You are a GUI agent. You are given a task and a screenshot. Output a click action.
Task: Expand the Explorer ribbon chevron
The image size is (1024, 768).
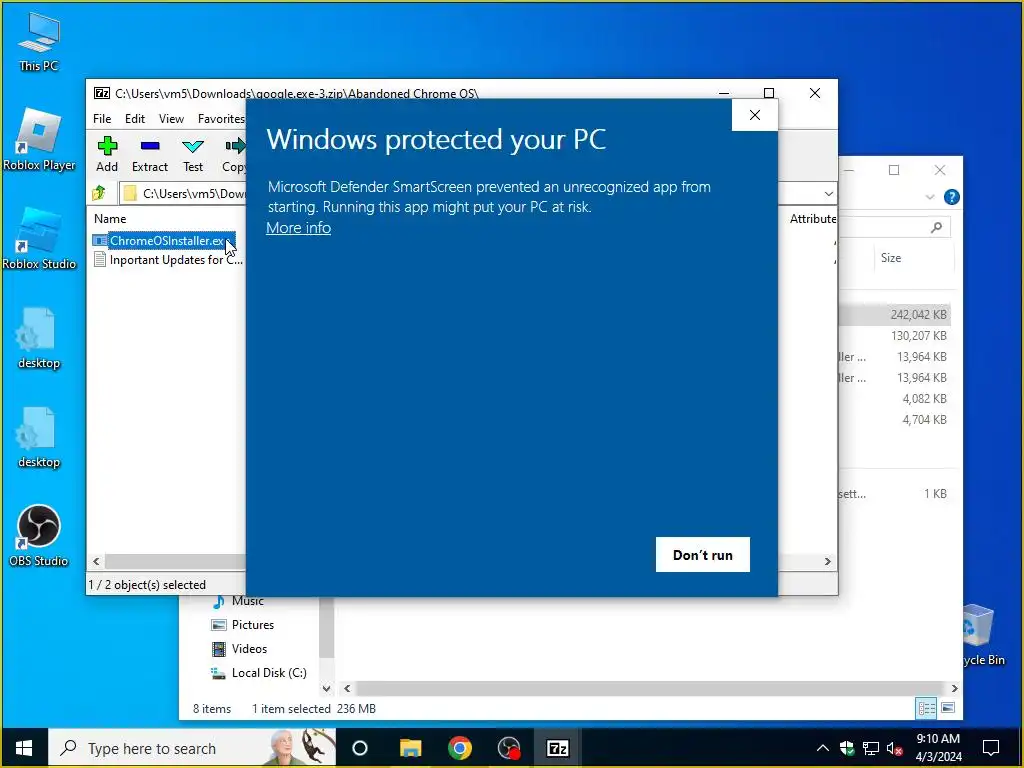click(x=929, y=197)
